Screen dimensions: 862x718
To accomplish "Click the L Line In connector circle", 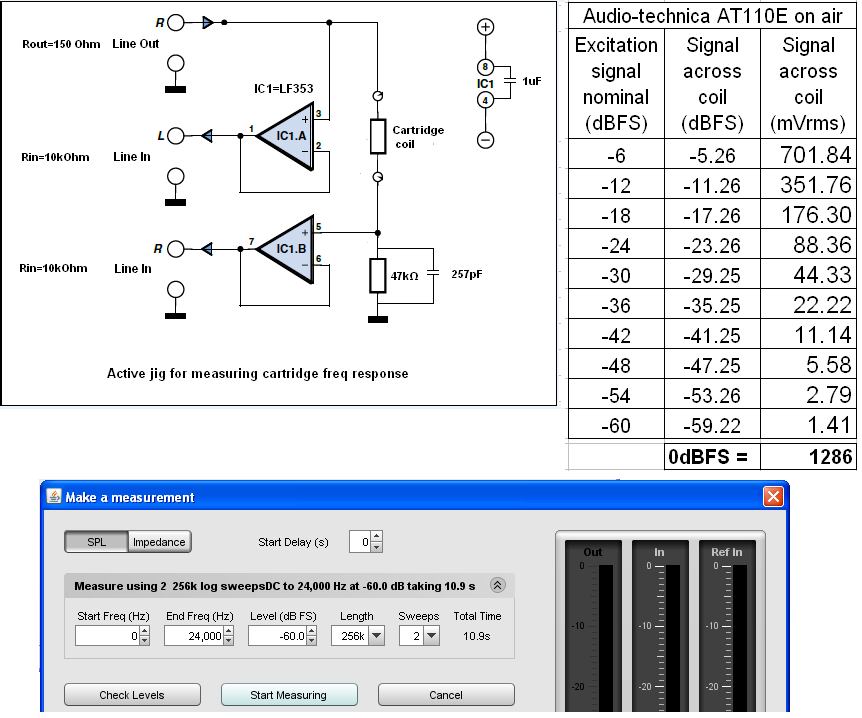I will click(x=176, y=136).
